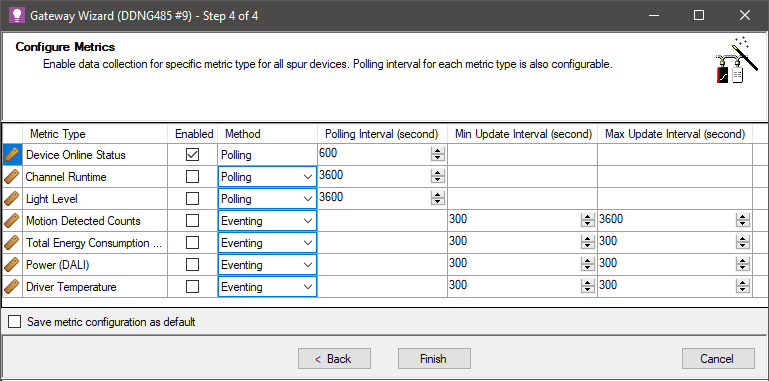The height and width of the screenshot is (381, 769).
Task: Check Save metric configuration as default
Action: (15, 322)
